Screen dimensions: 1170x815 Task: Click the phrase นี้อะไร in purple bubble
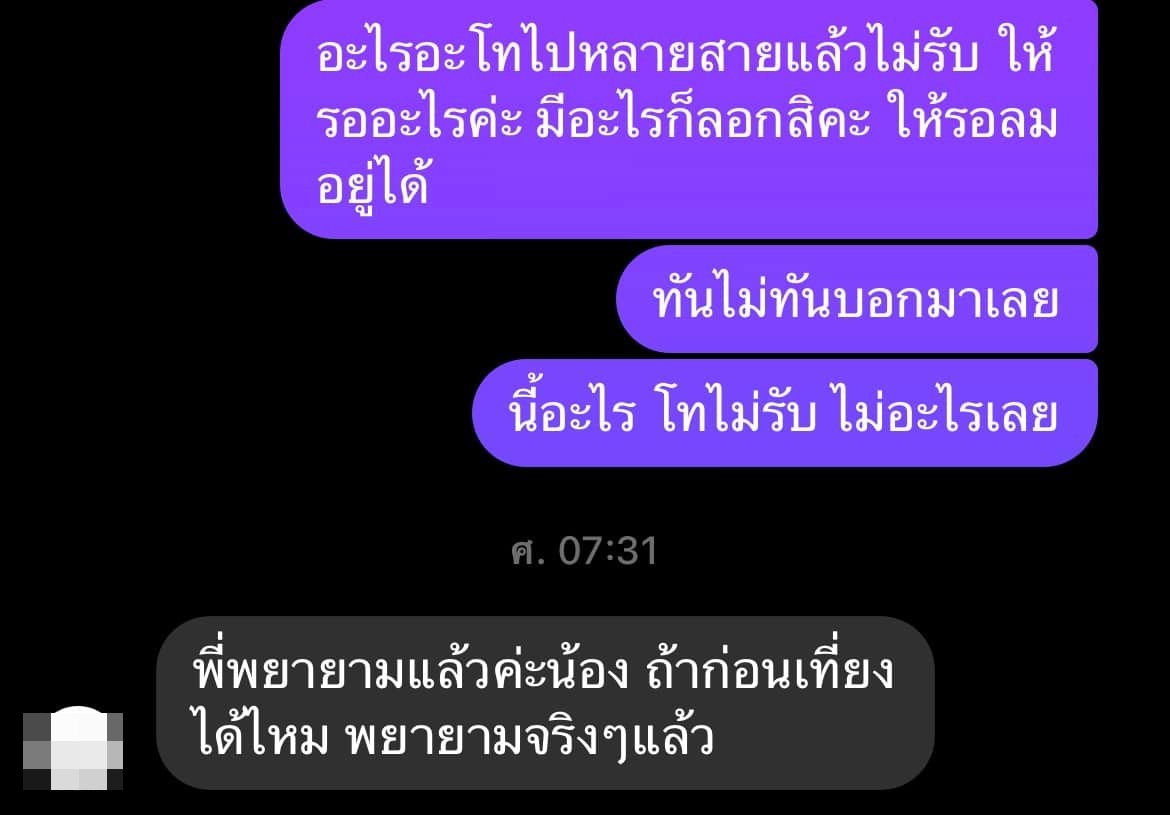click(x=572, y=413)
